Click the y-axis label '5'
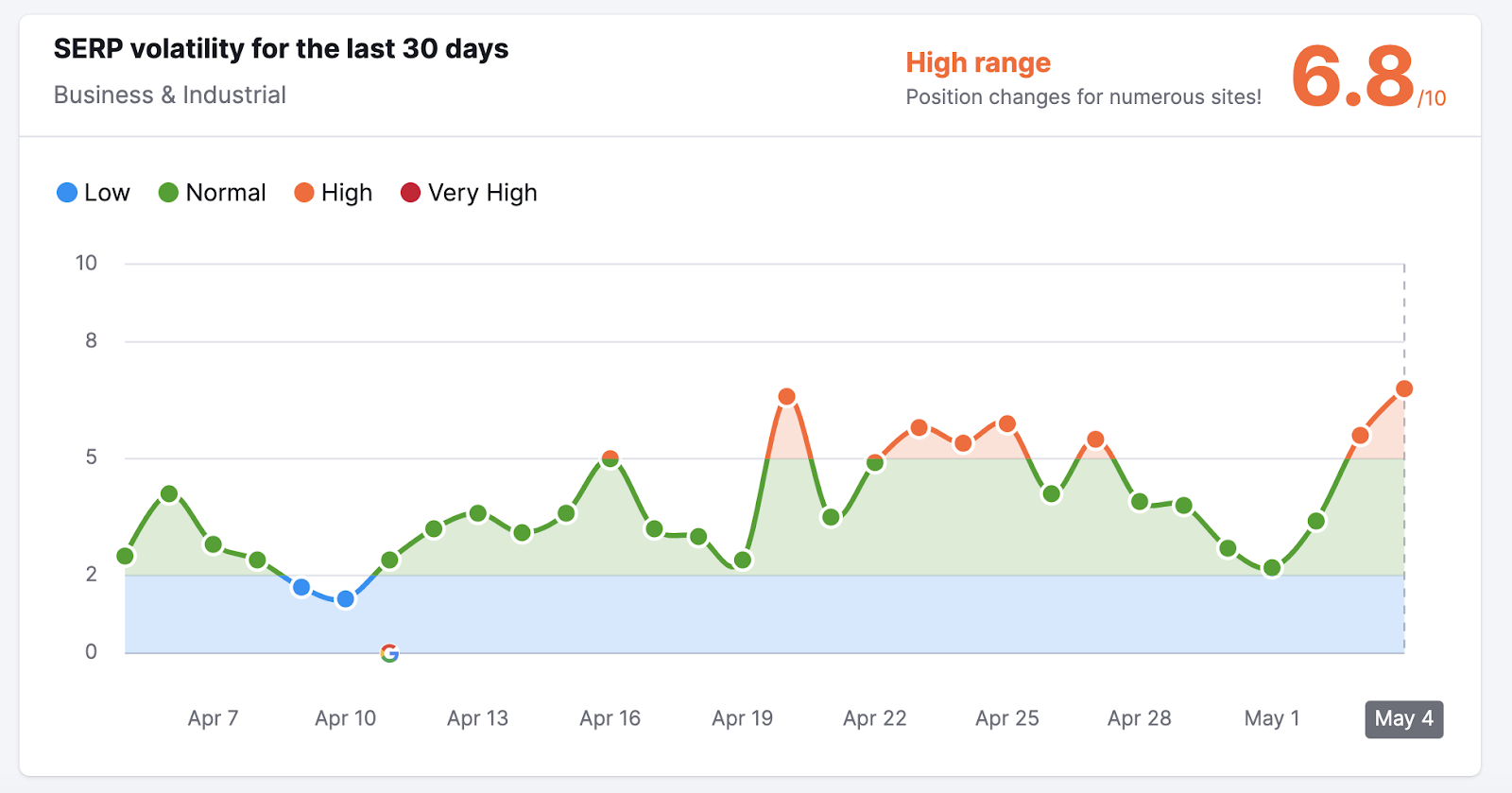The height and width of the screenshot is (793, 1512). (x=91, y=457)
